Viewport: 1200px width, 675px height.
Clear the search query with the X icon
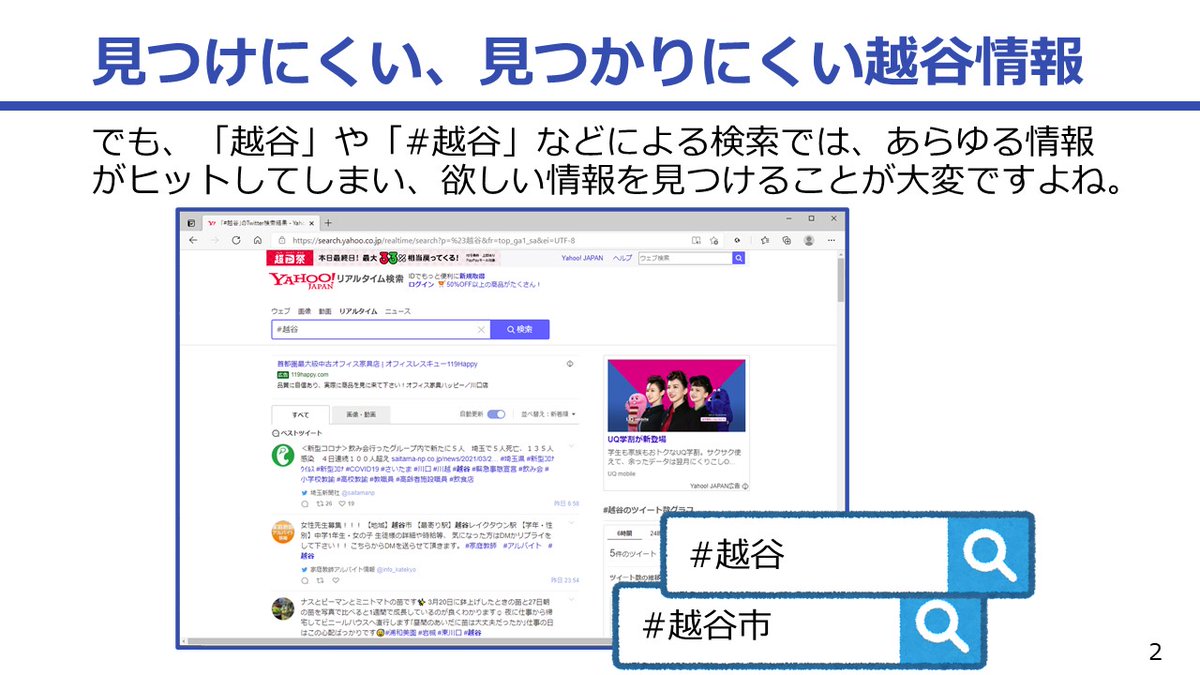coord(481,329)
